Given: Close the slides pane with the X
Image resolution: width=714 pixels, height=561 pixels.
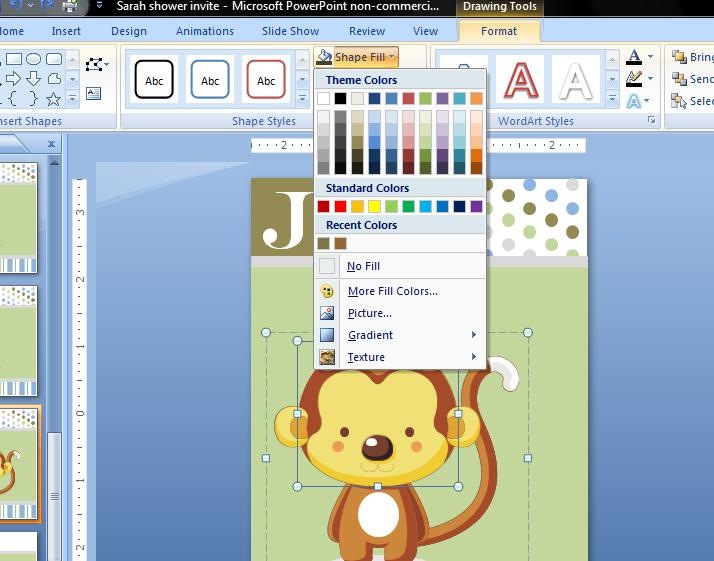Looking at the screenshot, I should (51, 144).
